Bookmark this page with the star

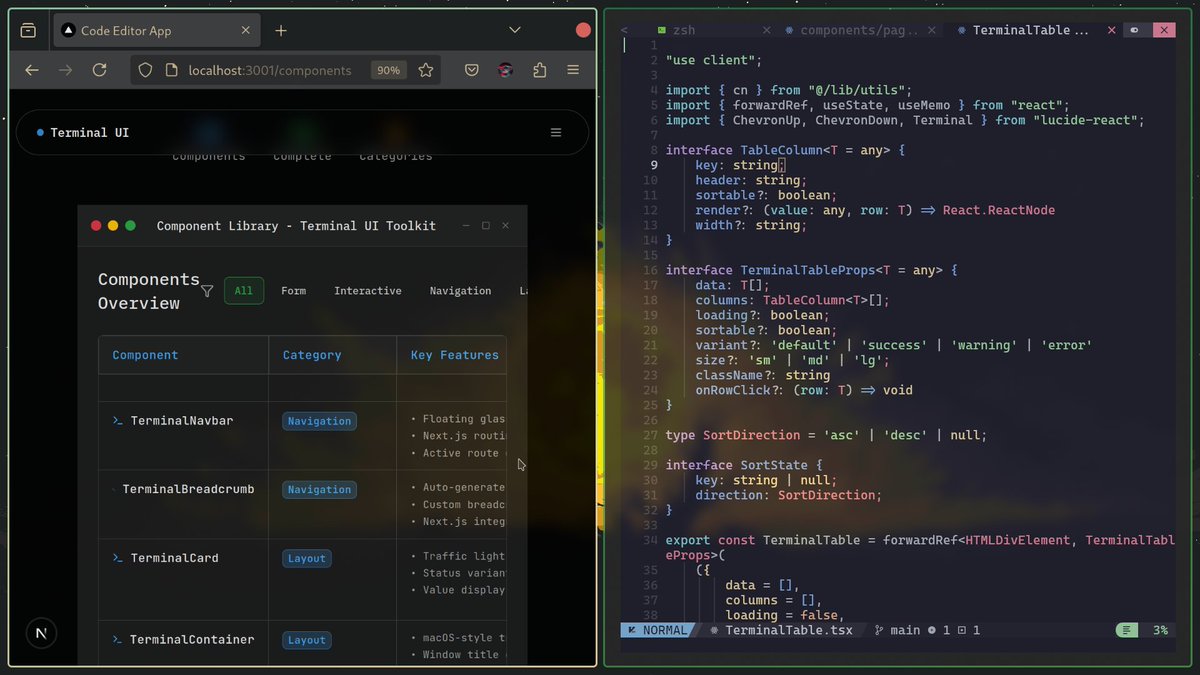(426, 70)
